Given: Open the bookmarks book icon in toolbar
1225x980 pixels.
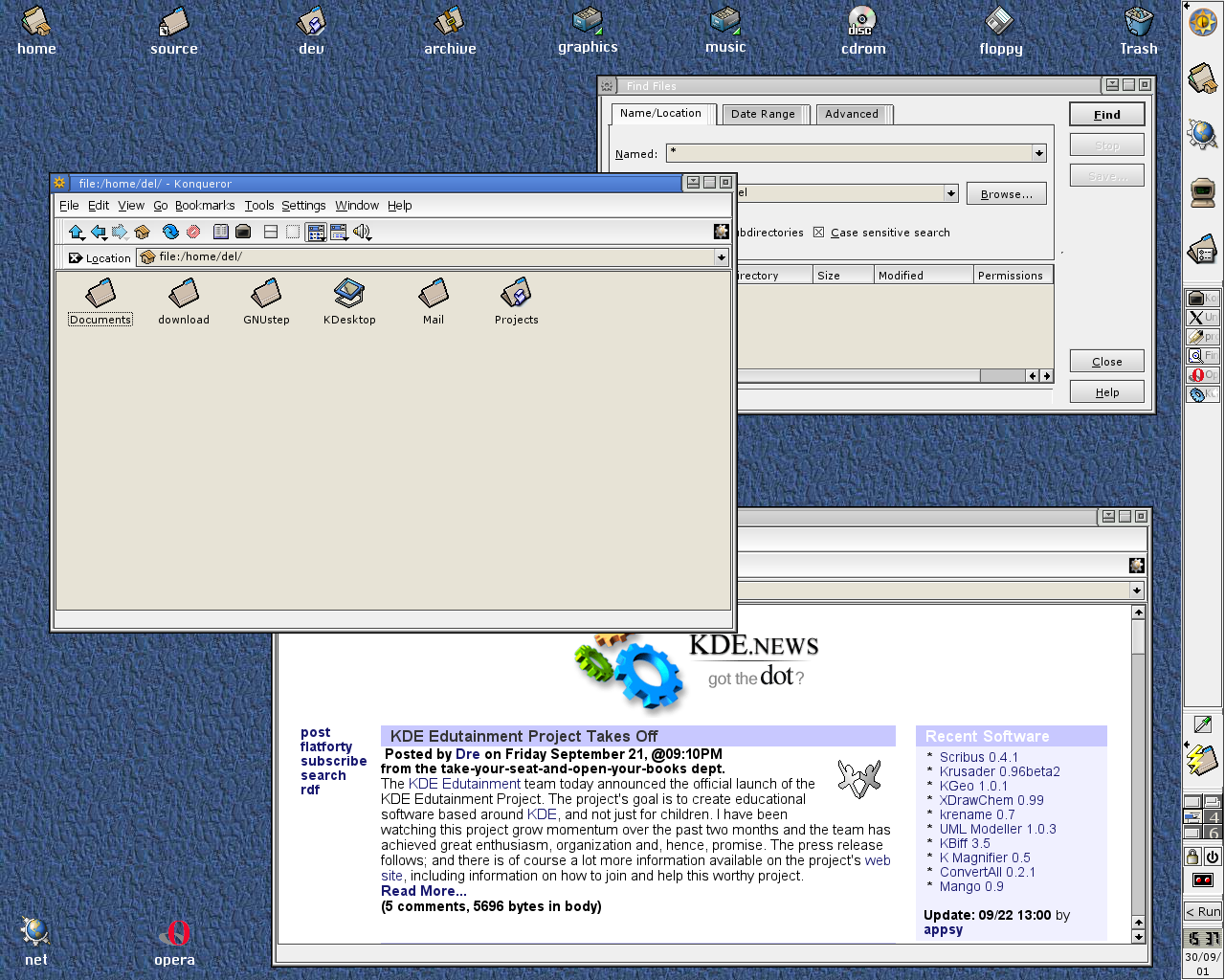Looking at the screenshot, I should pyautogui.click(x=221, y=232).
